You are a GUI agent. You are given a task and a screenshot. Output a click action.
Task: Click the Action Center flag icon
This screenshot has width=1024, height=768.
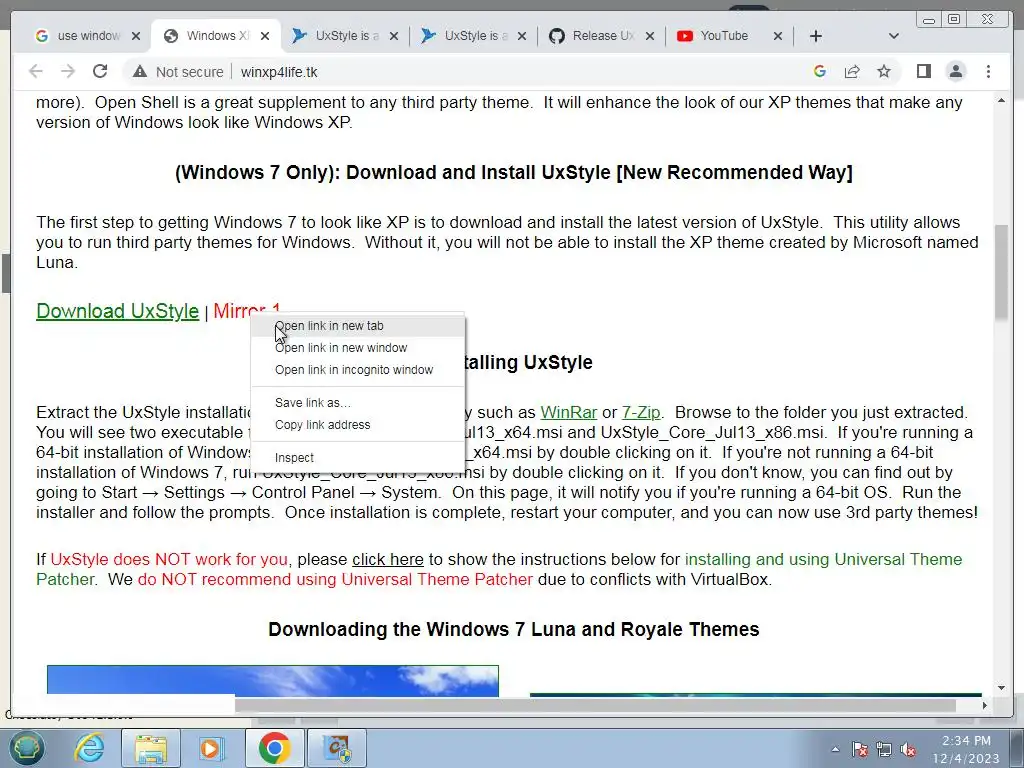(x=859, y=749)
